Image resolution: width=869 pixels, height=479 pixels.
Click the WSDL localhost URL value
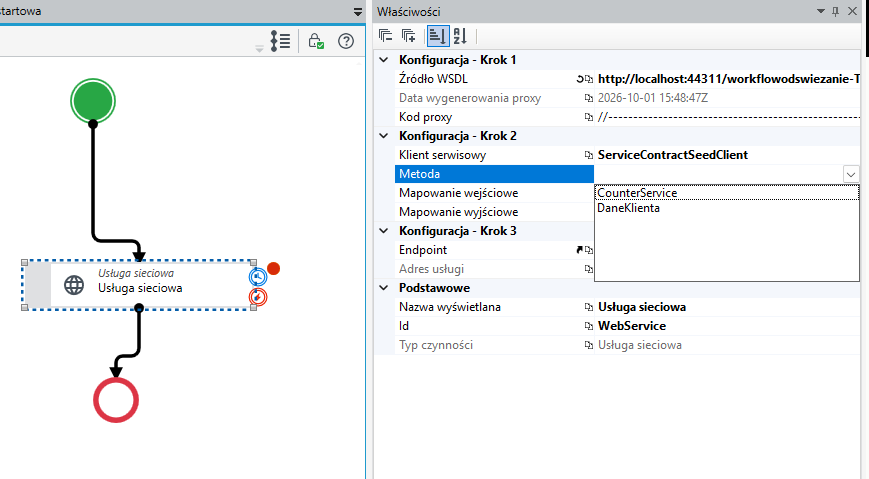[x=729, y=79]
